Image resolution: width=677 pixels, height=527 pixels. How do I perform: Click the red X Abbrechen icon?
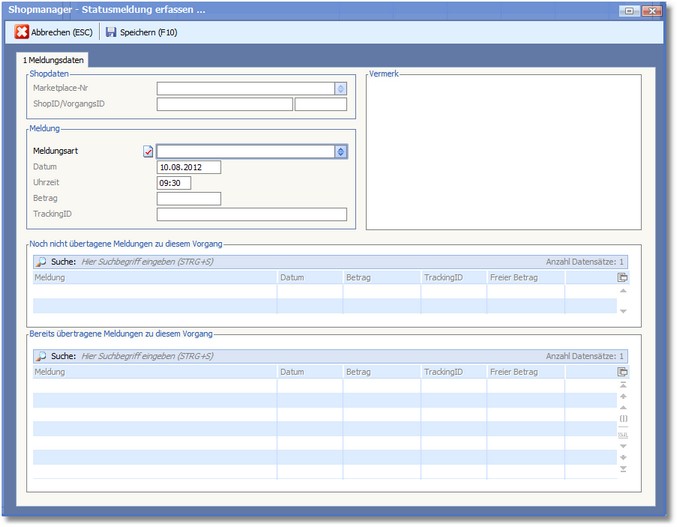tap(22, 32)
